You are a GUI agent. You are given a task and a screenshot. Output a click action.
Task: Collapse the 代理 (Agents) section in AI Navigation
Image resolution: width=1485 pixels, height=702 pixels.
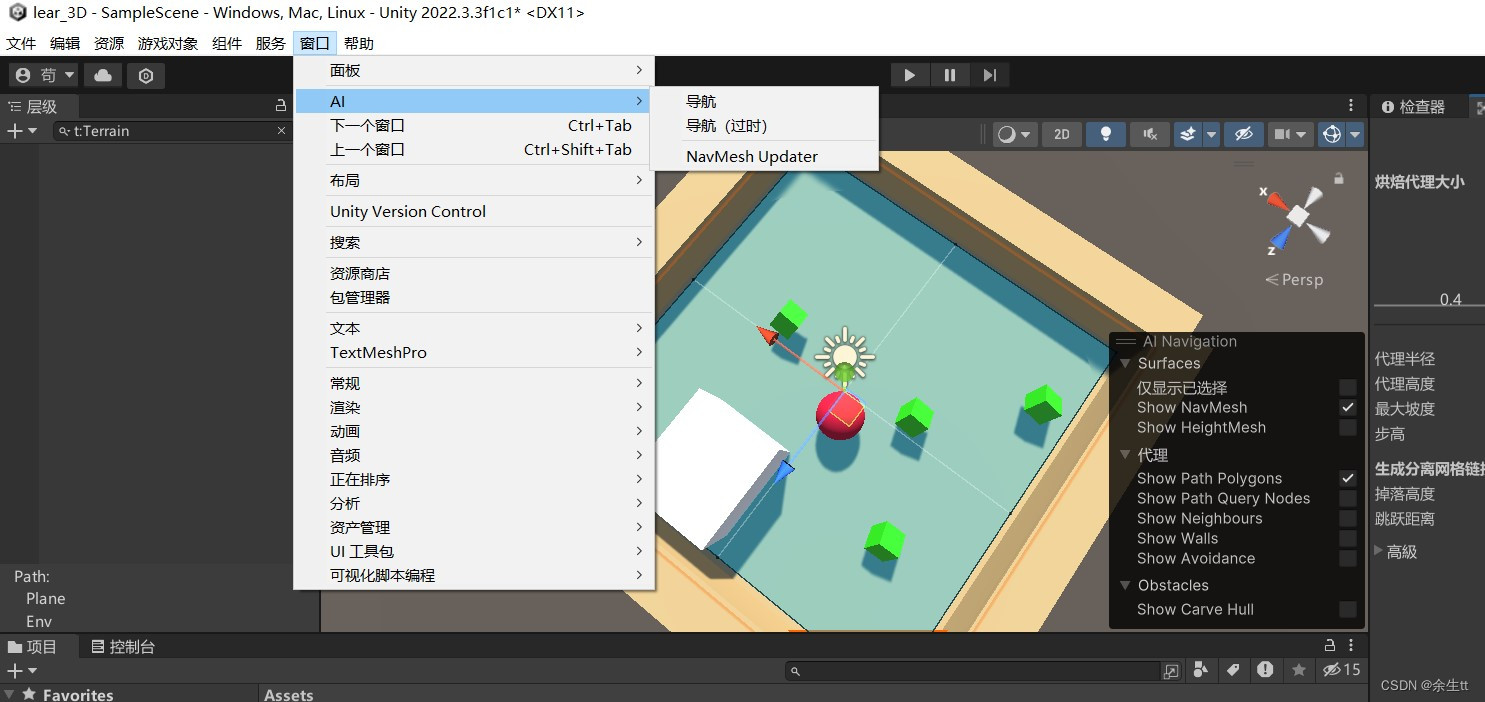1126,455
